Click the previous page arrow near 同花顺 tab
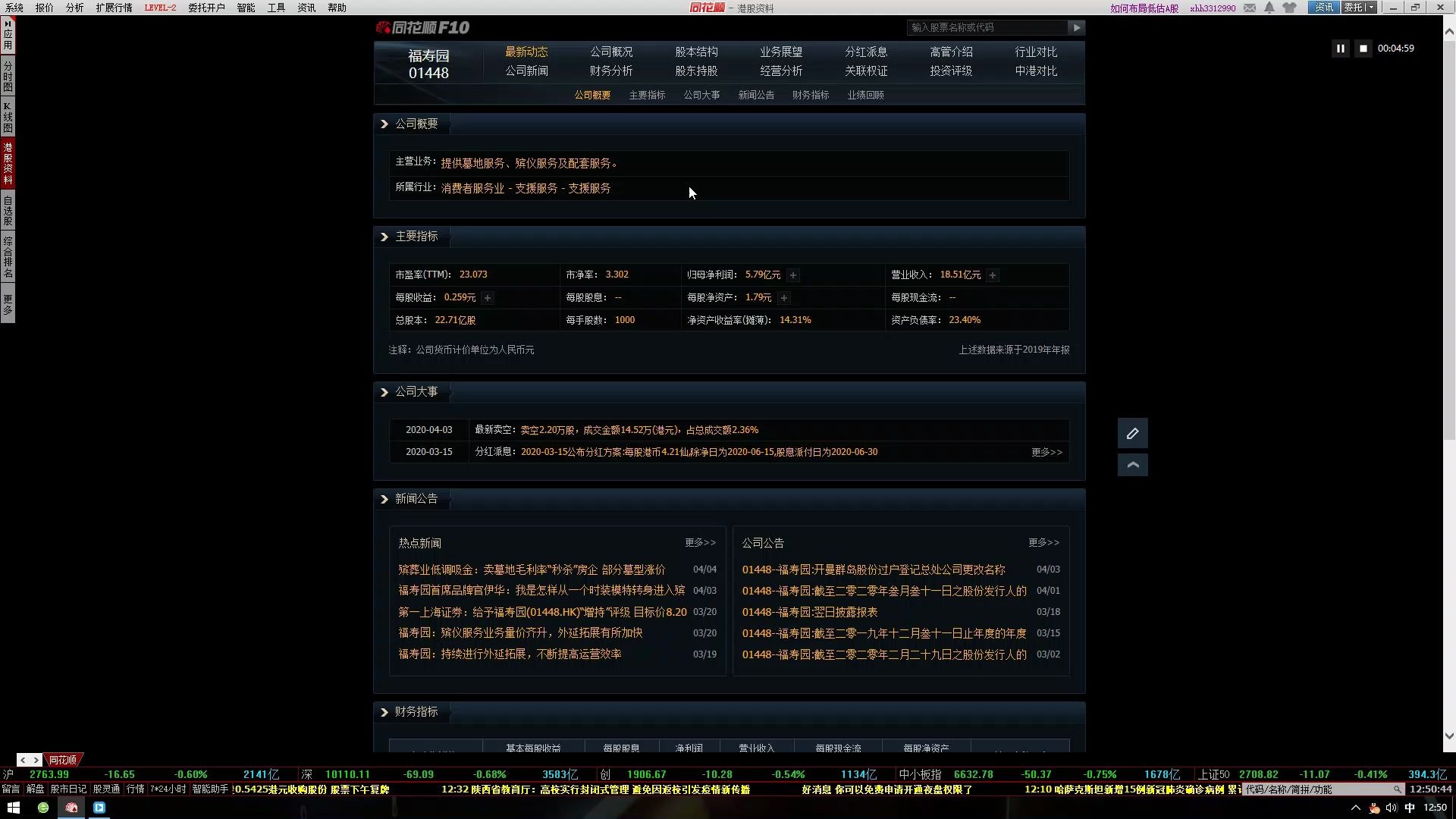Viewport: 1456px width, 819px height. tap(23, 760)
